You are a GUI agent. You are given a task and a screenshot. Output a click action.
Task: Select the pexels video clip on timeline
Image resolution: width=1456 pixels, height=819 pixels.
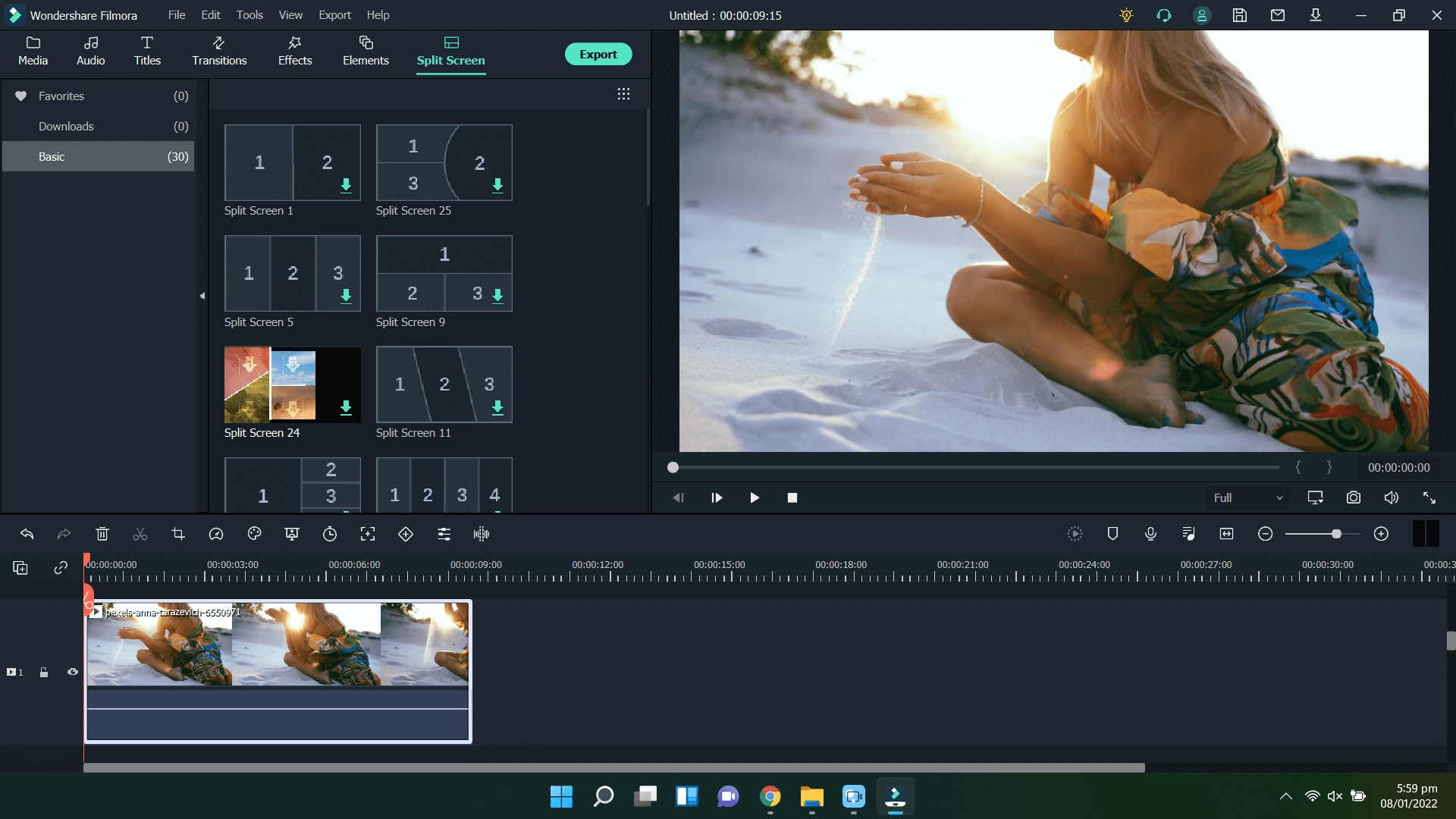pos(278,672)
